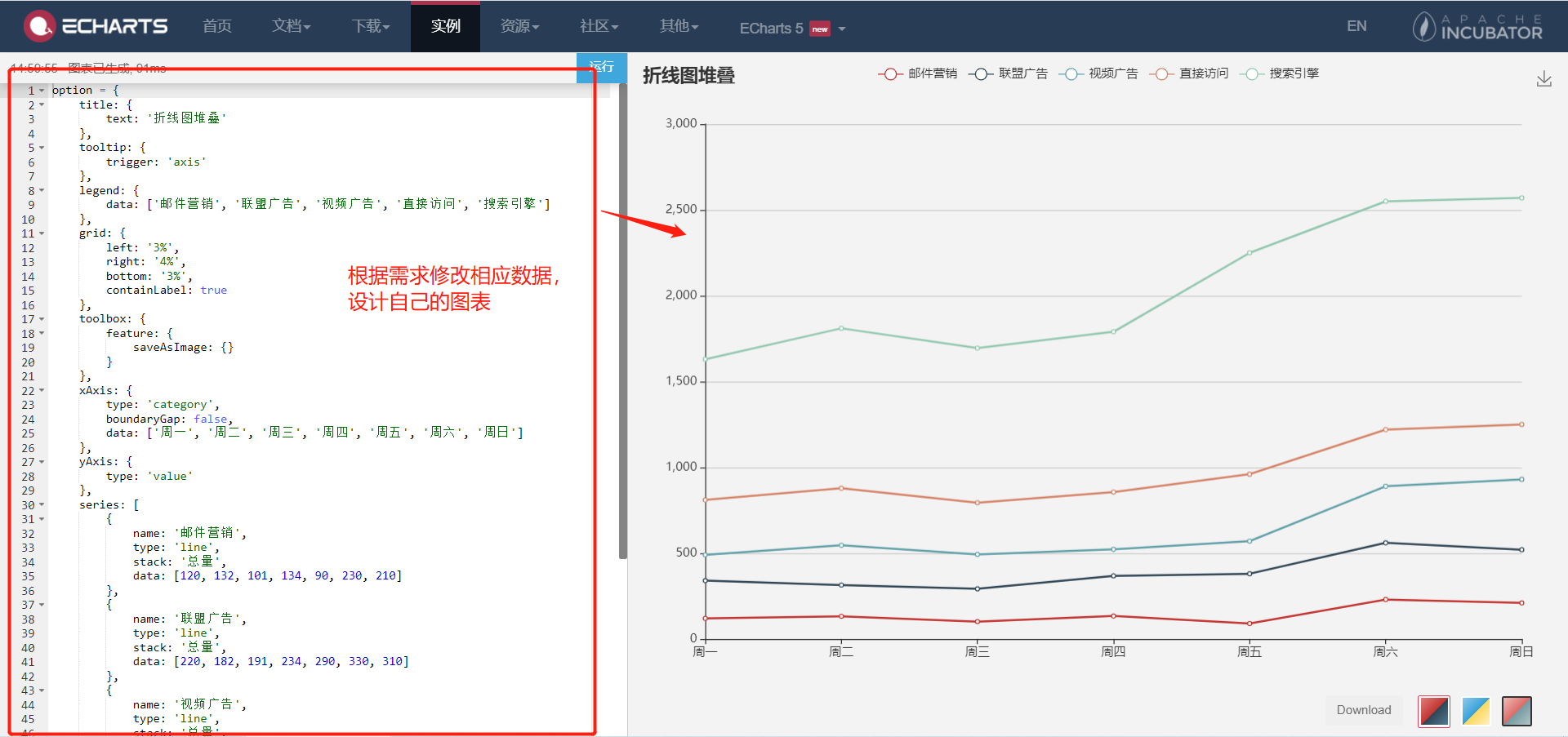Switch site language to EN
This screenshot has width=1568, height=737.
click(1356, 25)
